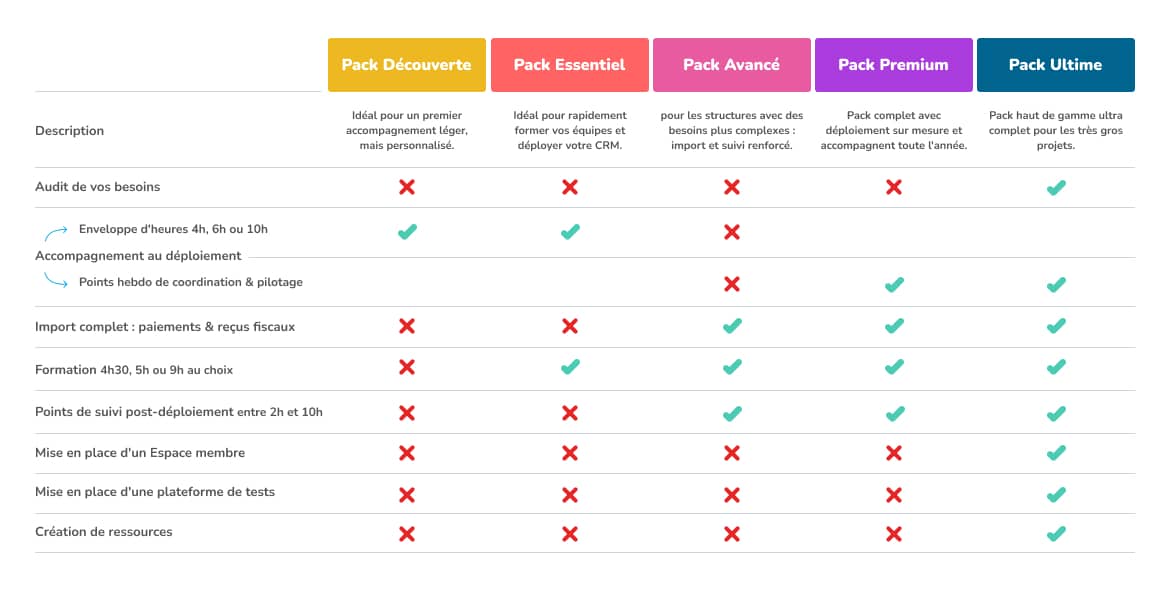Open the pink Pack Avancé header
The width and height of the screenshot is (1170, 590).
point(731,65)
